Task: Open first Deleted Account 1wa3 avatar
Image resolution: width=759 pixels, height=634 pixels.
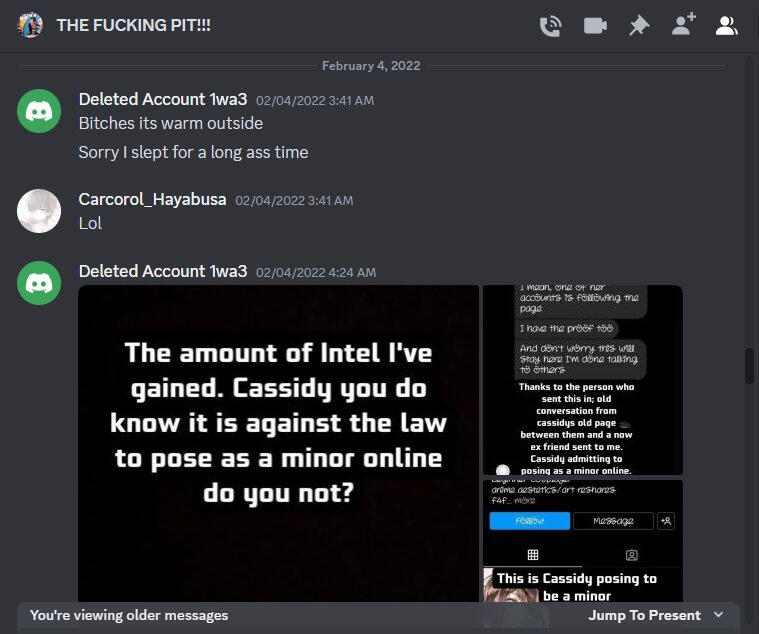Action: coord(39,111)
